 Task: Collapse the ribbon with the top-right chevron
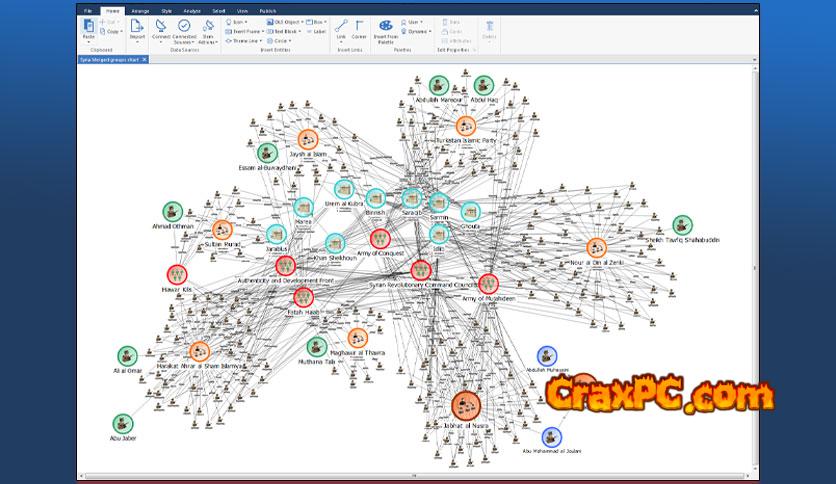(755, 11)
